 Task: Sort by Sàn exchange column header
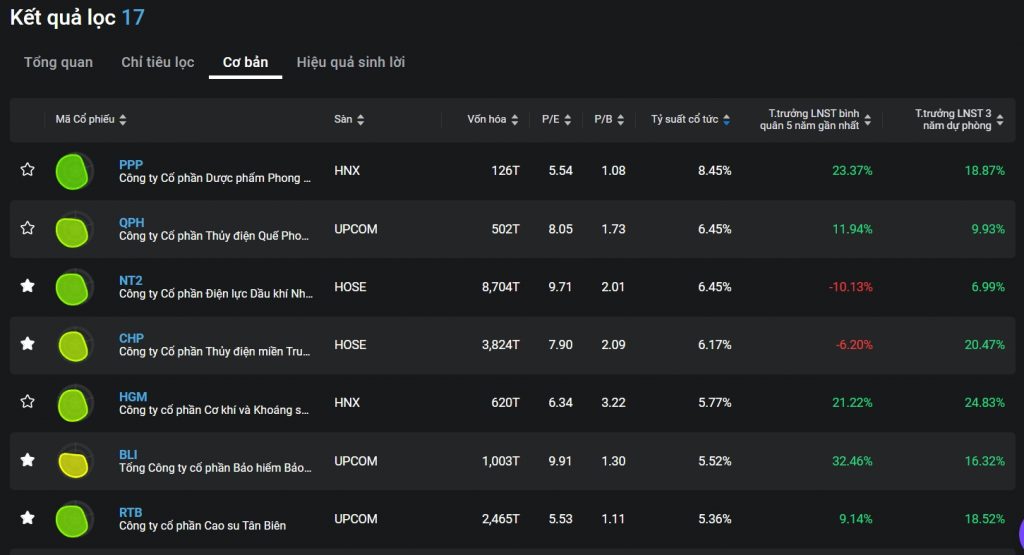360,120
